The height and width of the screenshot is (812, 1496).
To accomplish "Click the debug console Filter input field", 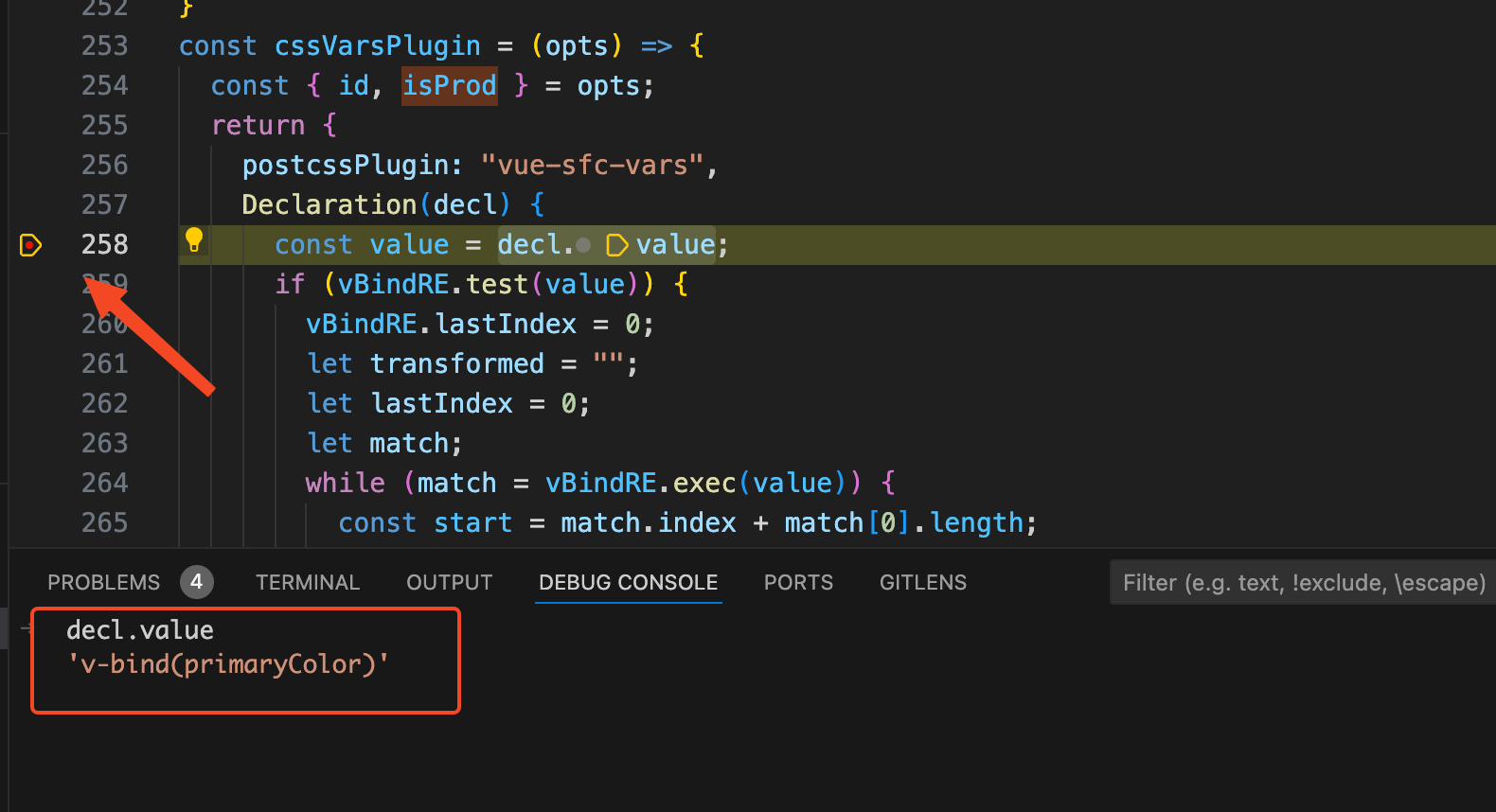I will (1303, 582).
